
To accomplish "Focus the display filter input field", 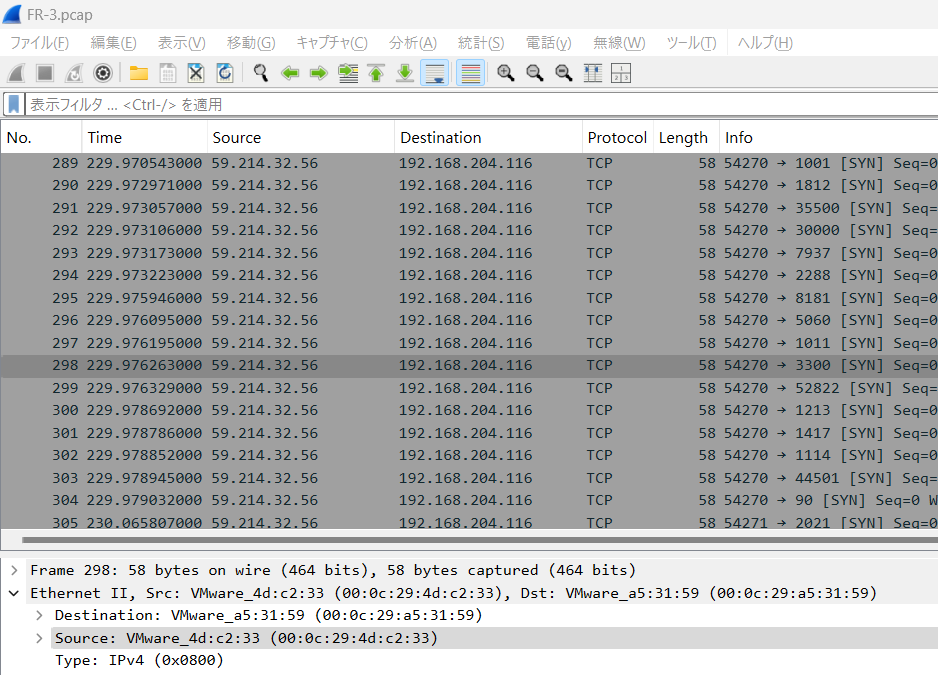I will pyautogui.click(x=482, y=104).
